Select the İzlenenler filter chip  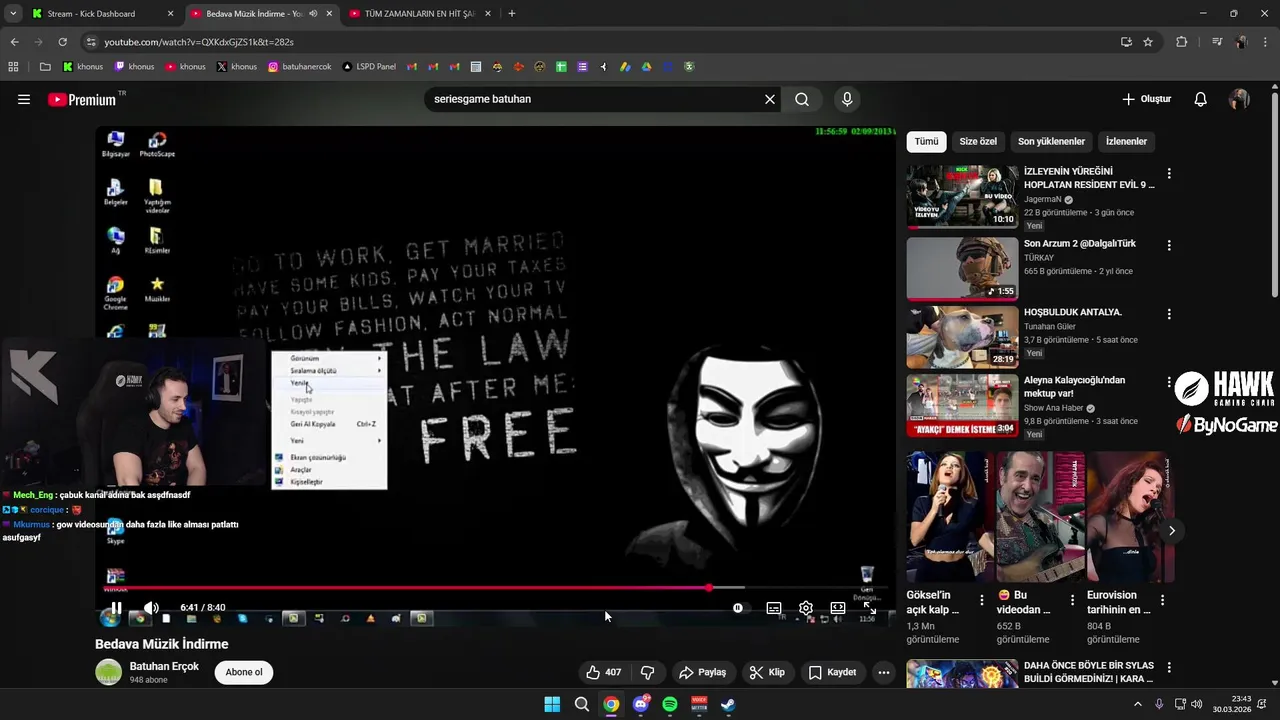pos(1126,141)
